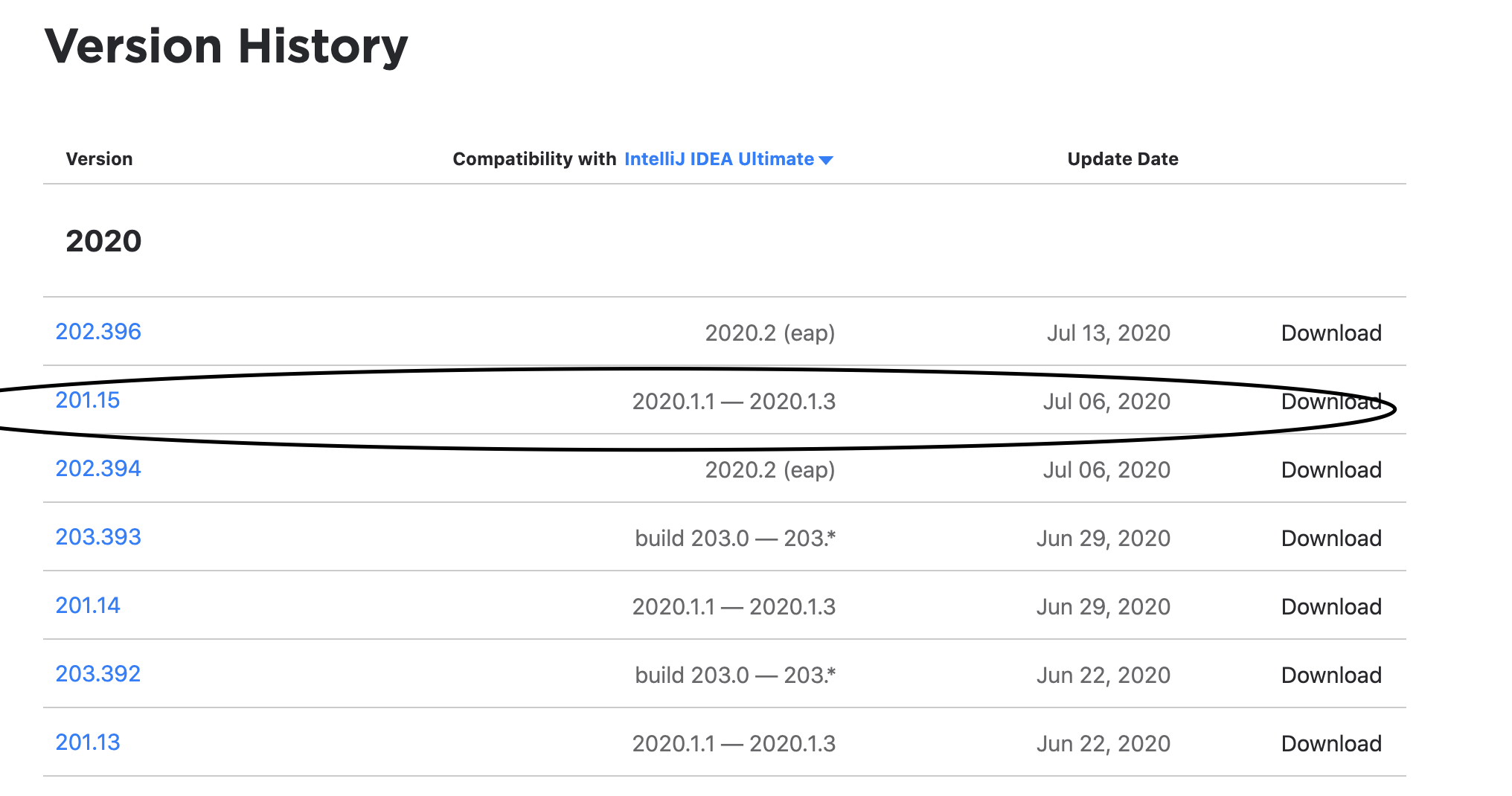Click the Version History page title

pyautogui.click(x=225, y=46)
